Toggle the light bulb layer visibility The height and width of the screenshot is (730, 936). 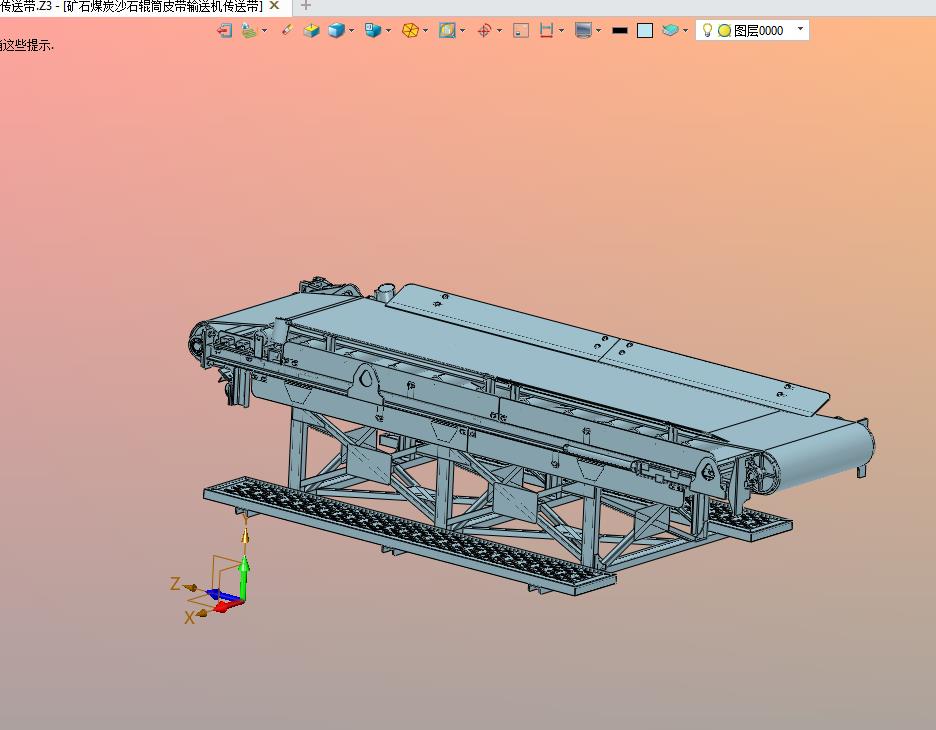pyautogui.click(x=708, y=31)
